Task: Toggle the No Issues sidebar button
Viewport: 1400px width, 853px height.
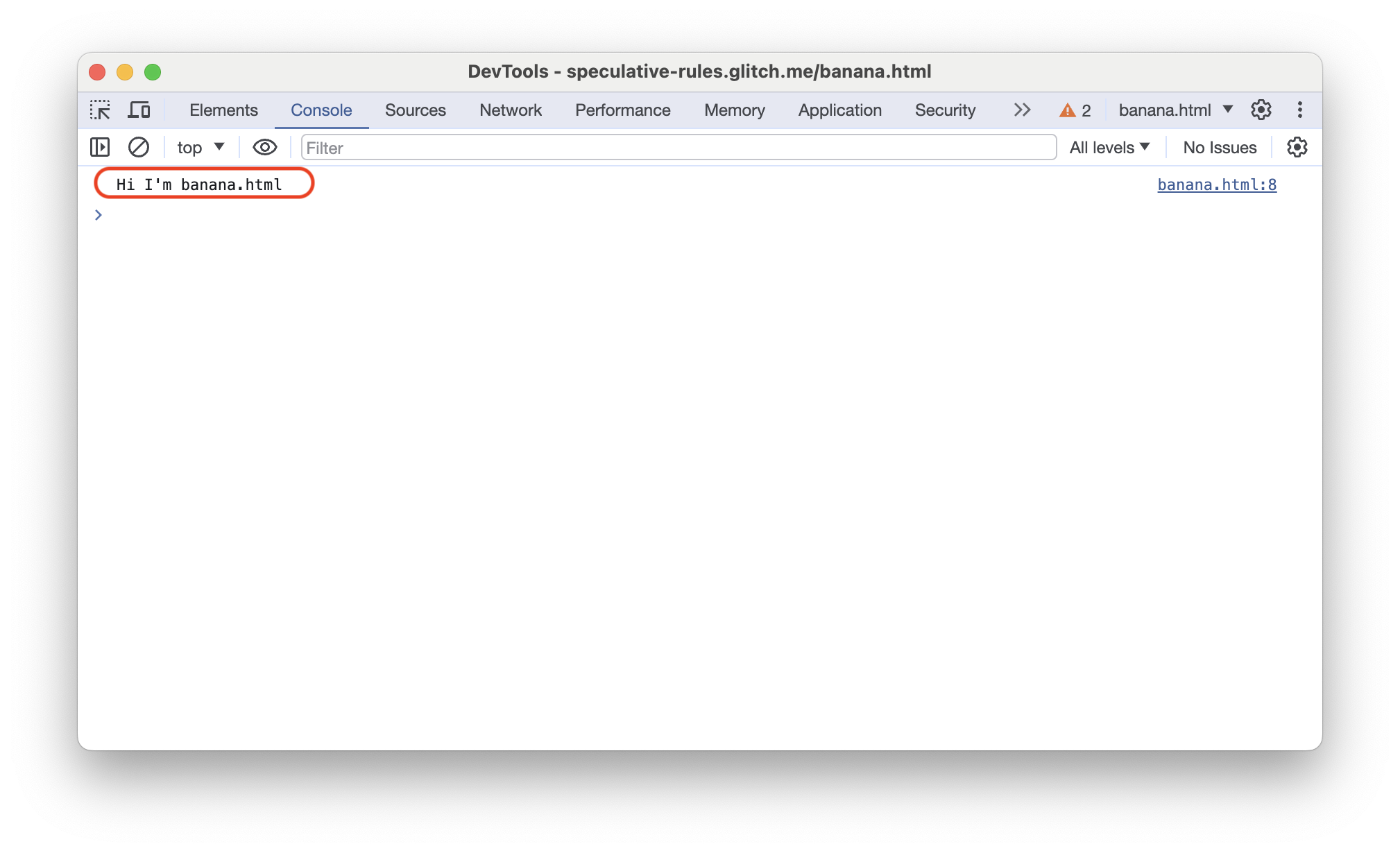Action: coord(1218,147)
